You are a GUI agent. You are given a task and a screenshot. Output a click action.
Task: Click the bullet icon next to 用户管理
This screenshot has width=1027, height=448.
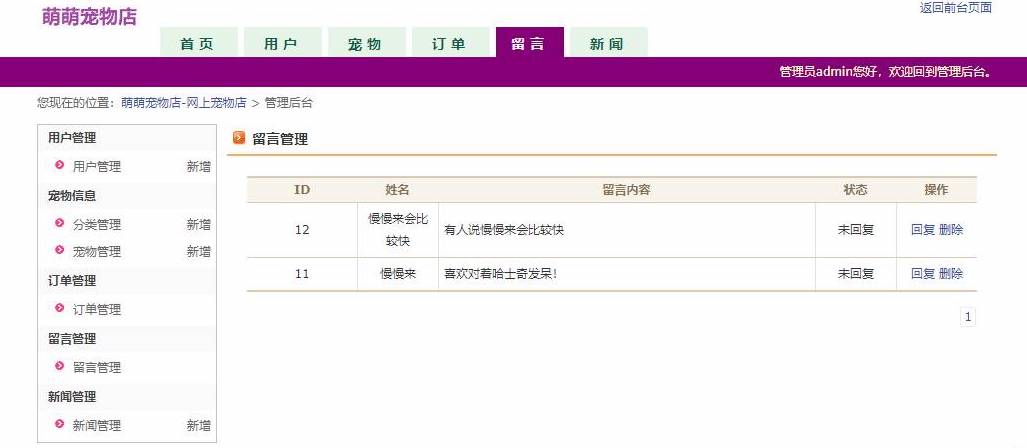coord(60,166)
